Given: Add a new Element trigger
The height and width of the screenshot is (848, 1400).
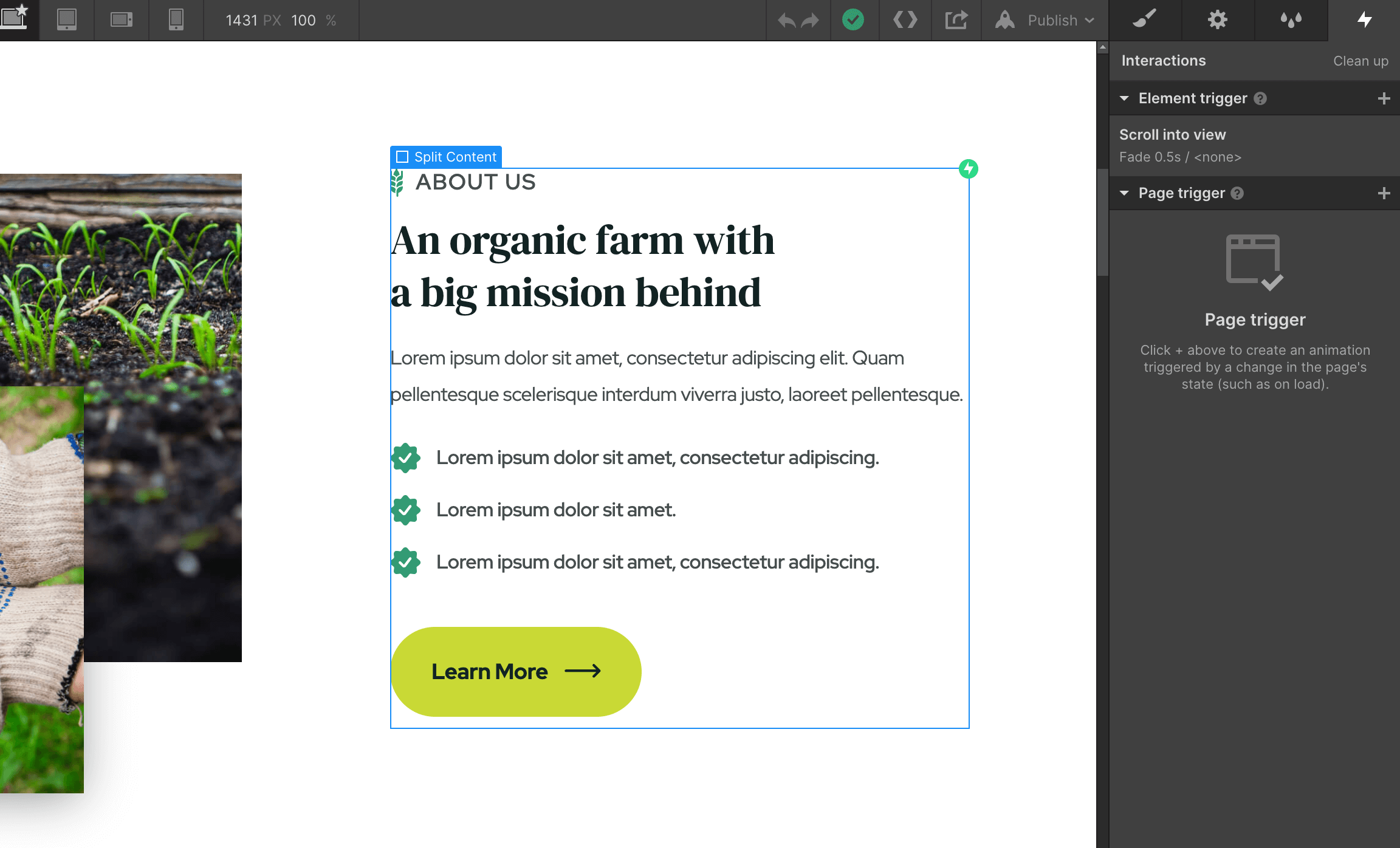Looking at the screenshot, I should click(1384, 98).
